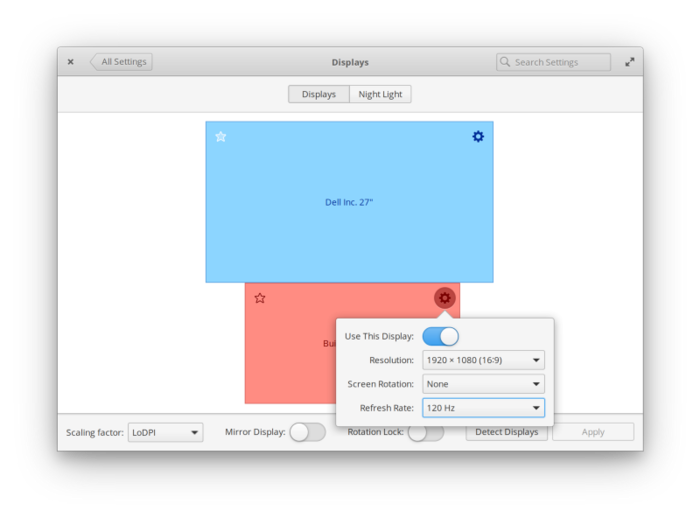Focus the Search Settings field
700x518 pixels.
[553, 62]
